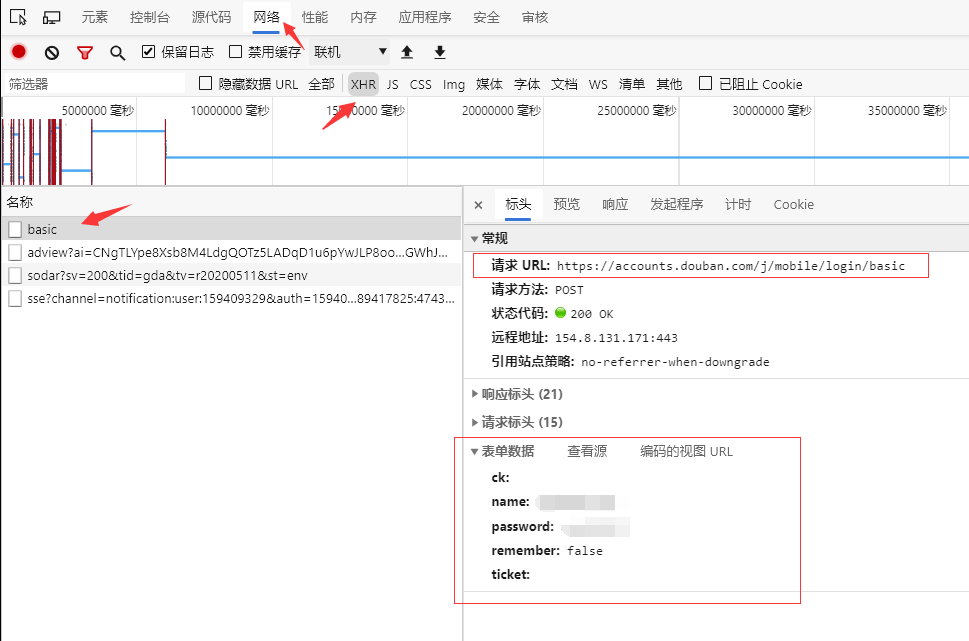Tick the checkbox beside the sse?channel request
969x641 pixels.
[15, 299]
